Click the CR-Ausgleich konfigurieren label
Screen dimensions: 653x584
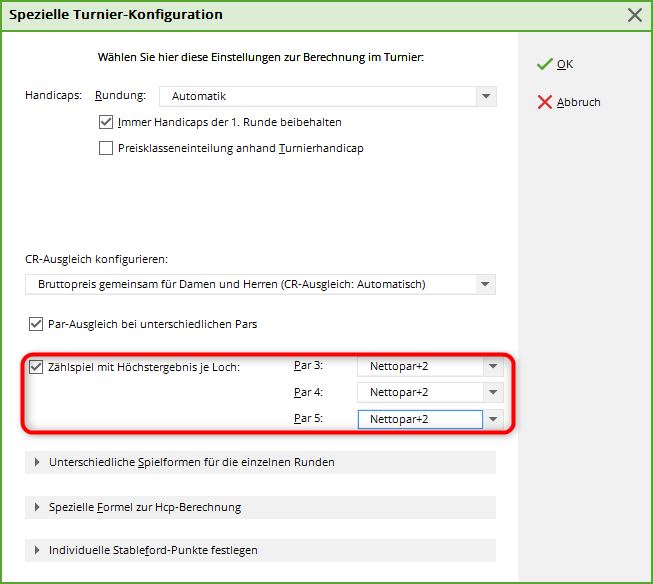click(x=97, y=259)
